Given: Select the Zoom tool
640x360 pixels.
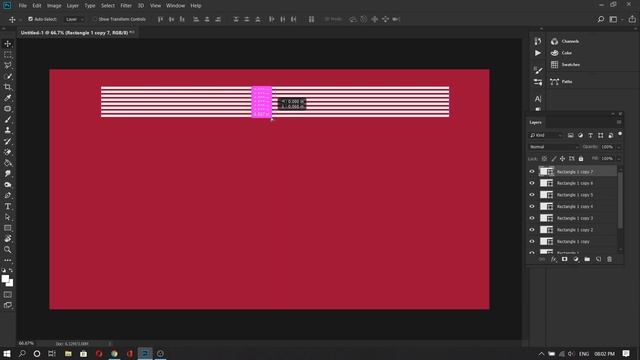Looking at the screenshot, I should 8,249.
